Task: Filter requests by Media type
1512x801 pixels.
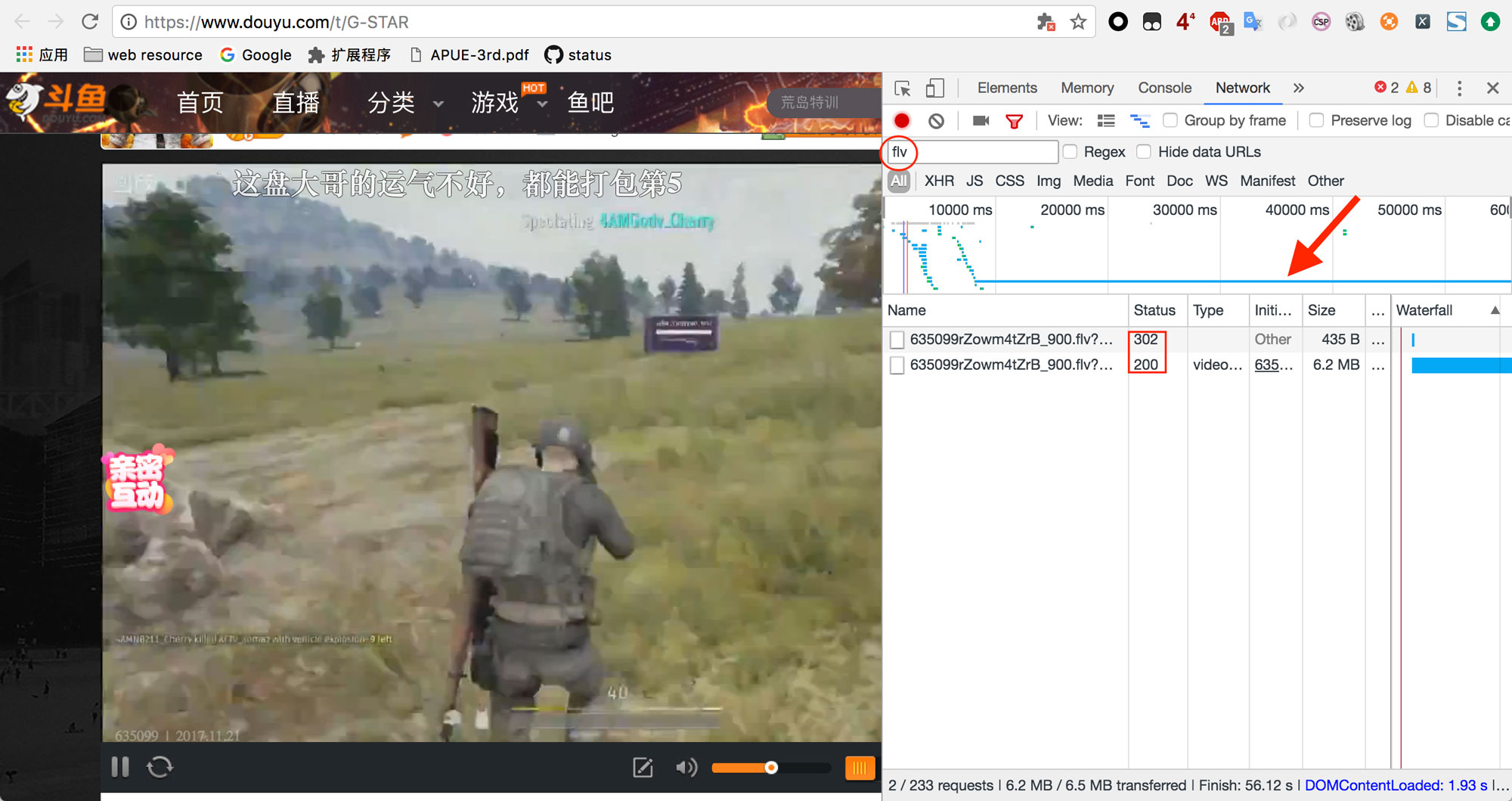Action: click(1093, 181)
